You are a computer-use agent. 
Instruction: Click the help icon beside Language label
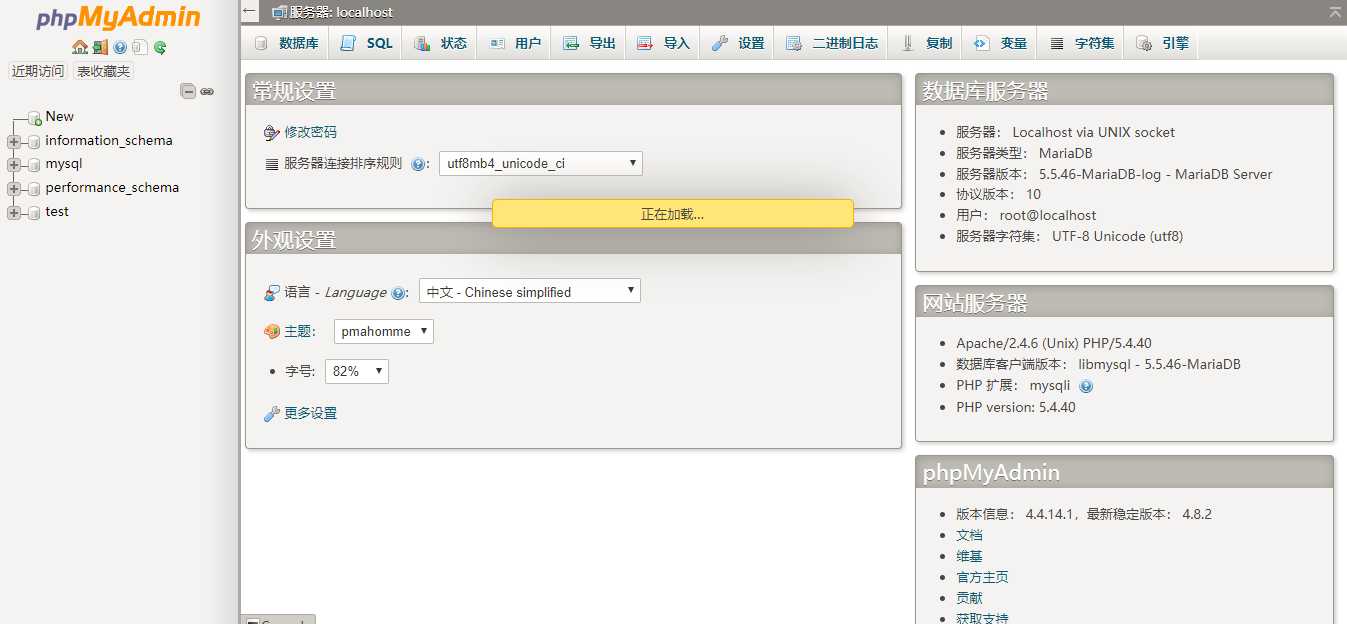pyautogui.click(x=398, y=293)
